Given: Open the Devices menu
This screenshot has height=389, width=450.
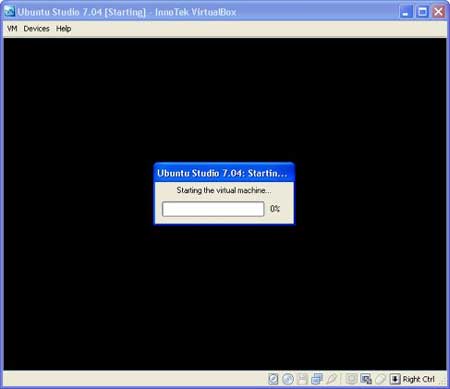Looking at the screenshot, I should [x=36, y=29].
